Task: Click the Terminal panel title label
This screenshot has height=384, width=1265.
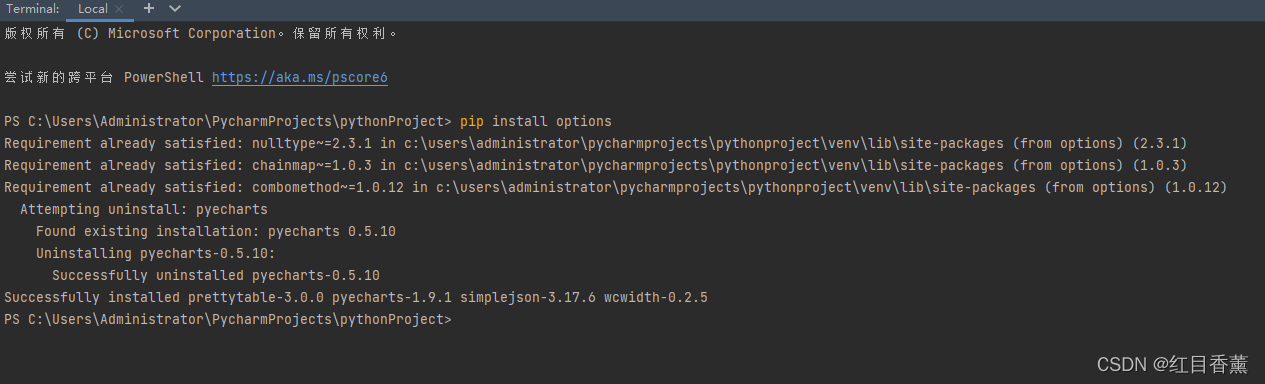Action: tap(33, 9)
